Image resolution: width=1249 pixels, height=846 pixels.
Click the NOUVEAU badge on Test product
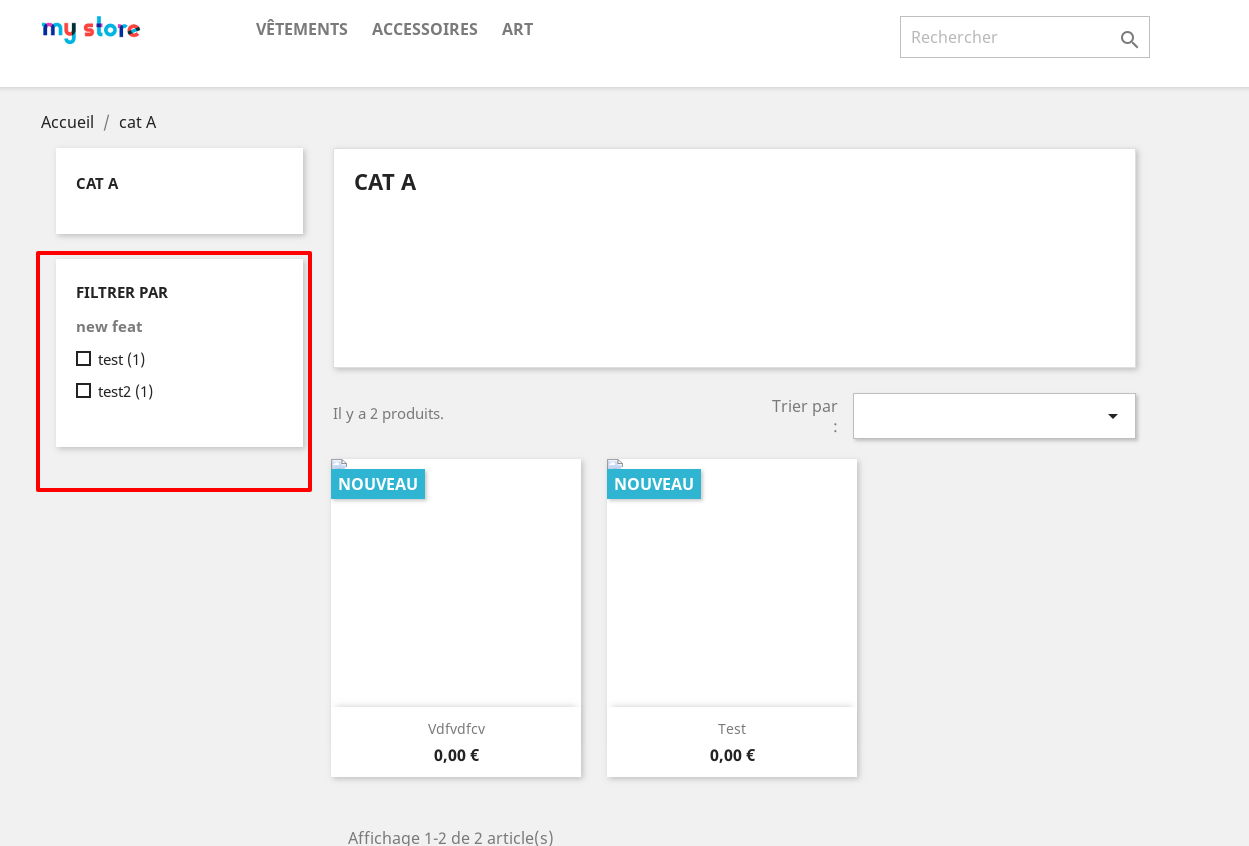pos(654,484)
